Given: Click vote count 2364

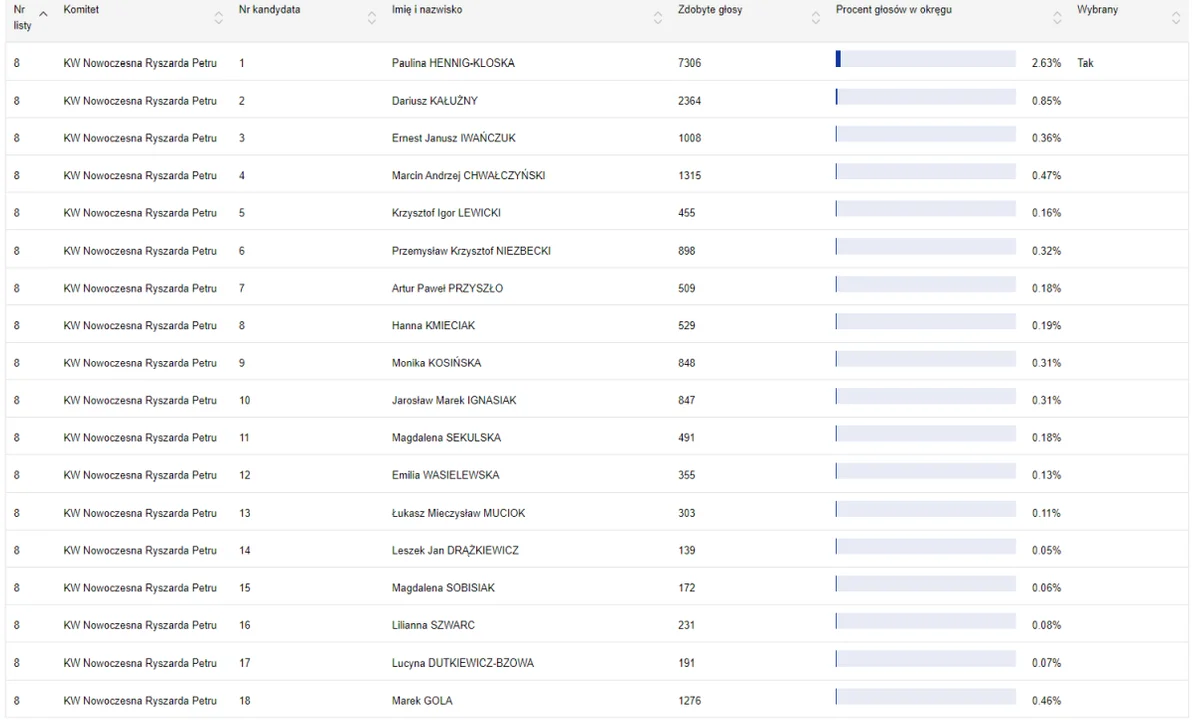Looking at the screenshot, I should pyautogui.click(x=690, y=100).
